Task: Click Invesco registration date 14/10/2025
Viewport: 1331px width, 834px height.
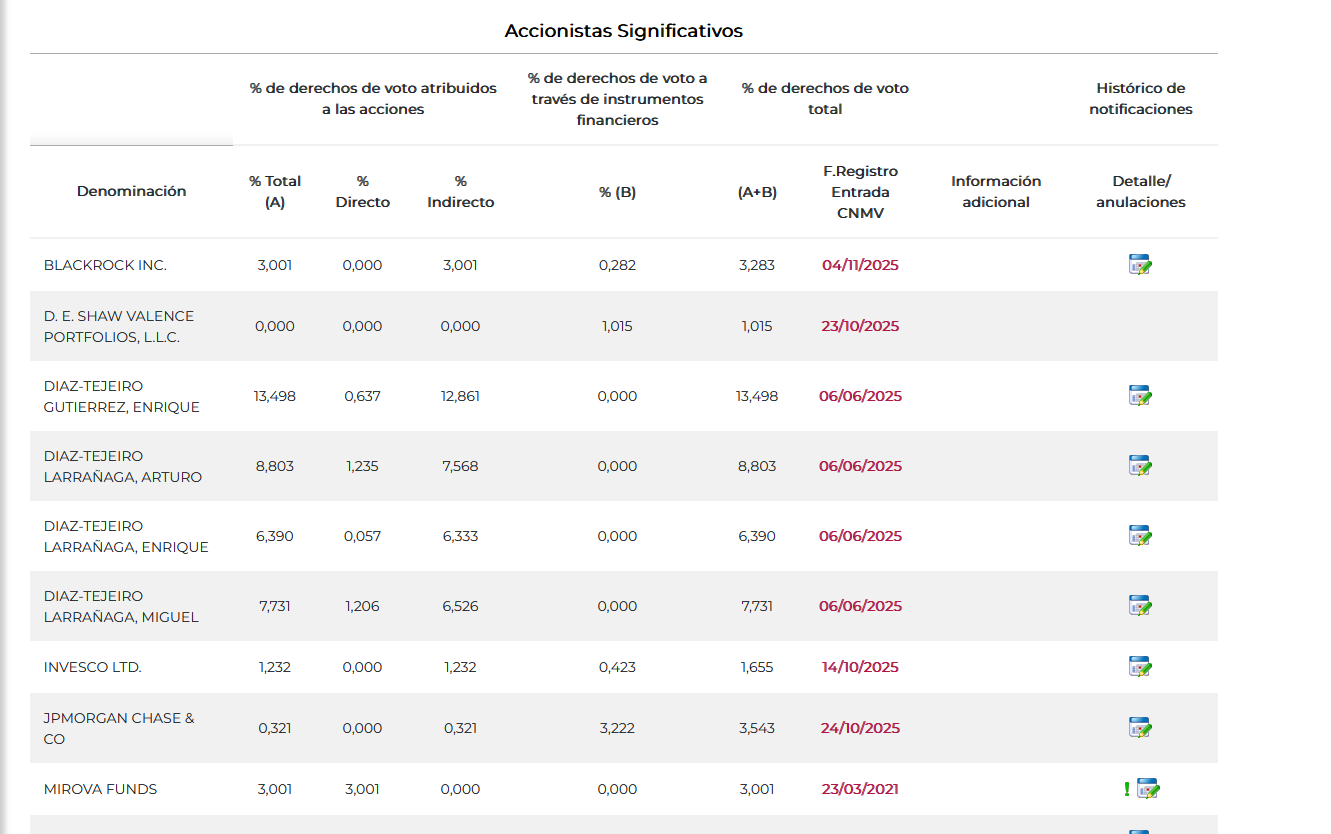Action: pyautogui.click(x=860, y=667)
